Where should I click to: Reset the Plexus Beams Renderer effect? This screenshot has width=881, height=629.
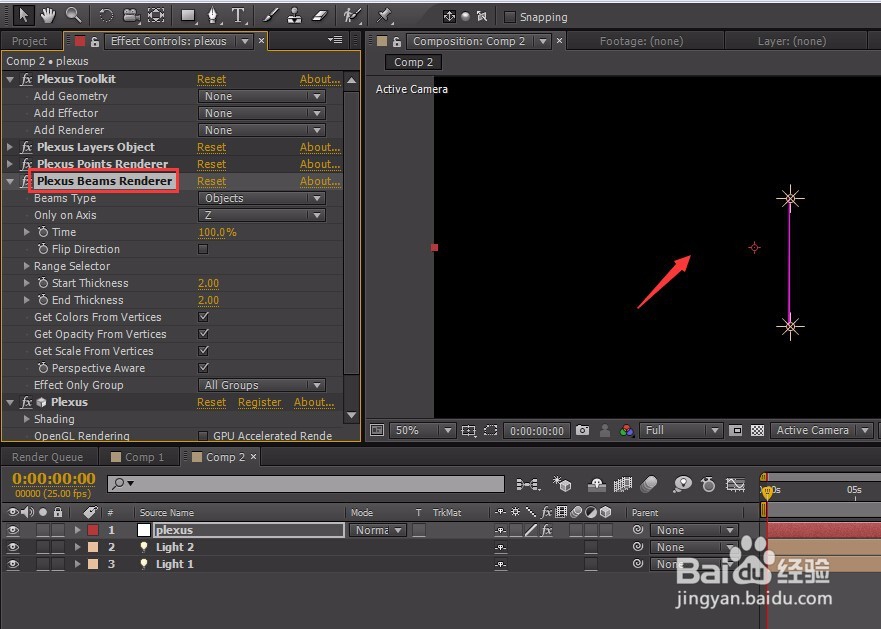click(211, 181)
